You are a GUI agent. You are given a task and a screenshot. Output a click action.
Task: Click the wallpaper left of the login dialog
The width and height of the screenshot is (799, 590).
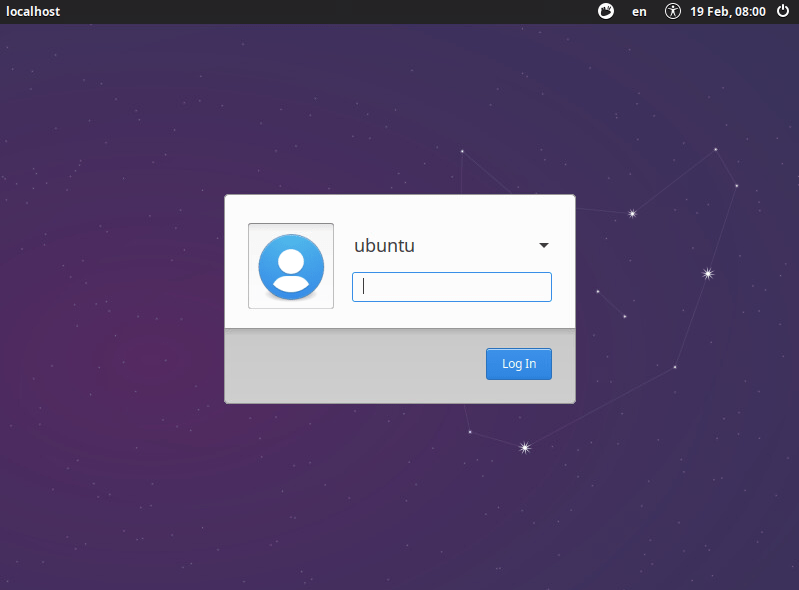pos(110,300)
